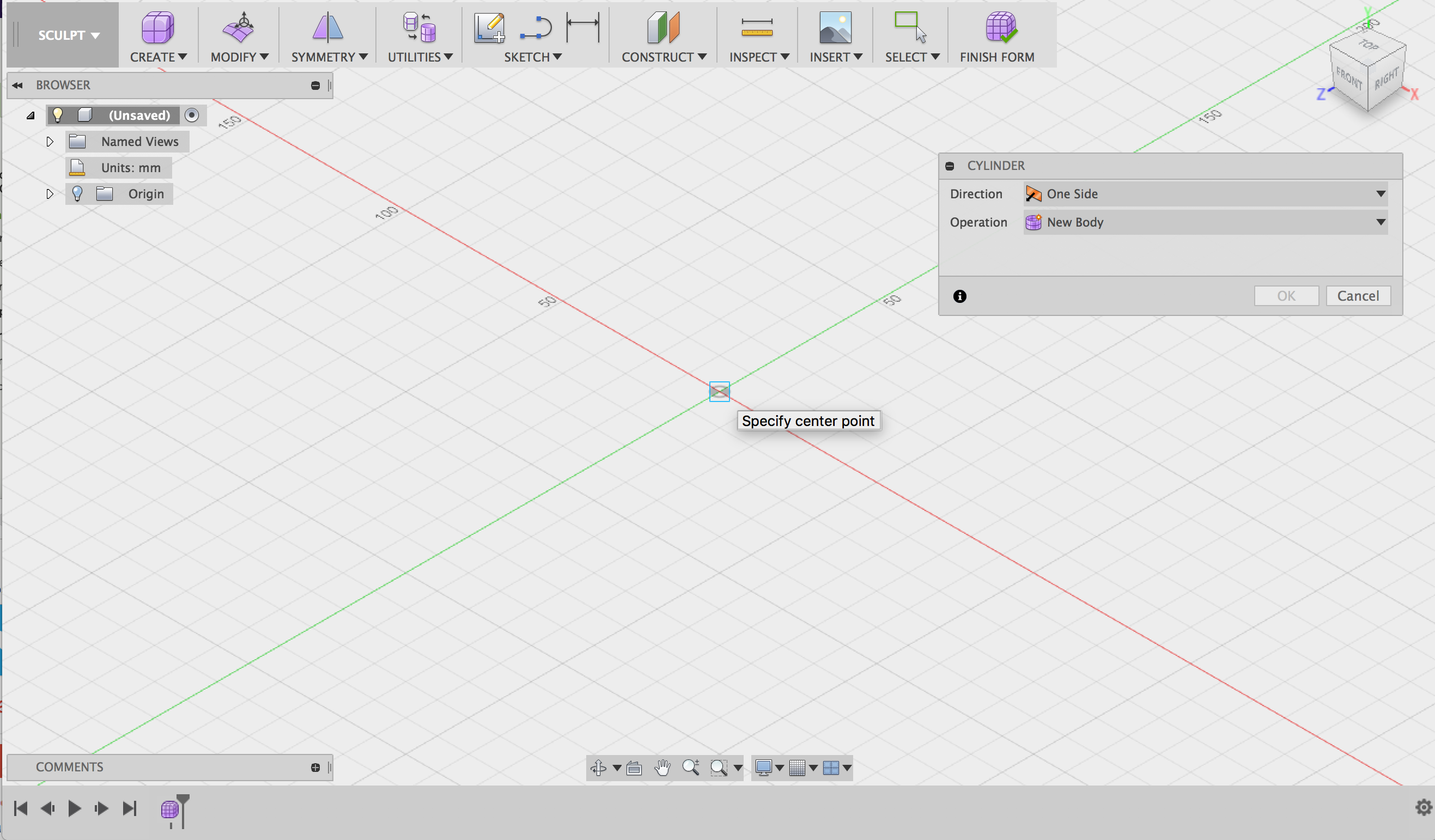
Task: Go to start of timeline
Action: tap(21, 808)
